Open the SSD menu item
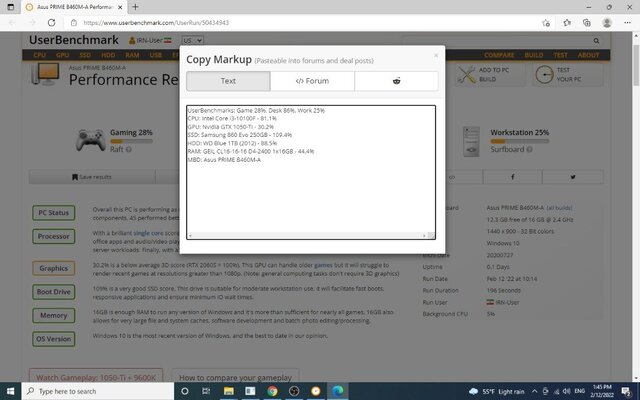Image resolution: width=640 pixels, height=400 pixels. pos(85,55)
